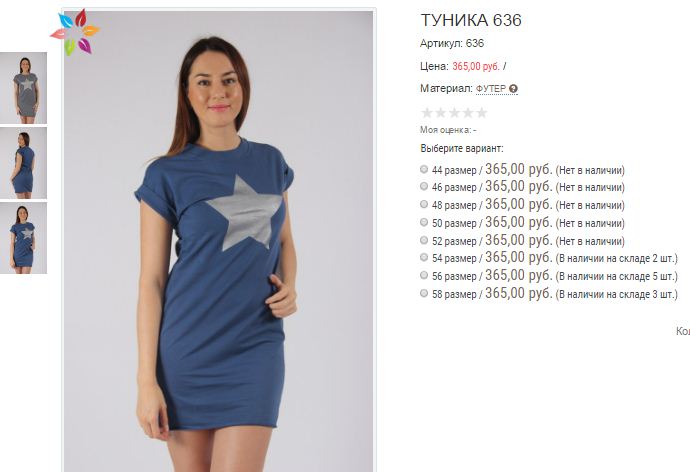
Task: Rate the product with the first star
Action: [x=427, y=113]
